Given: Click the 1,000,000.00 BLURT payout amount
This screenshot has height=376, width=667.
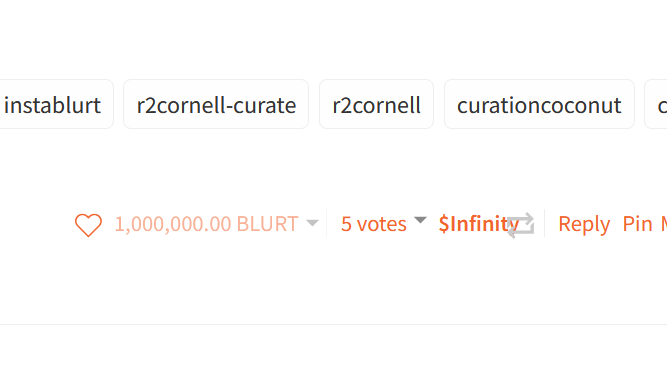Looking at the screenshot, I should (206, 224).
